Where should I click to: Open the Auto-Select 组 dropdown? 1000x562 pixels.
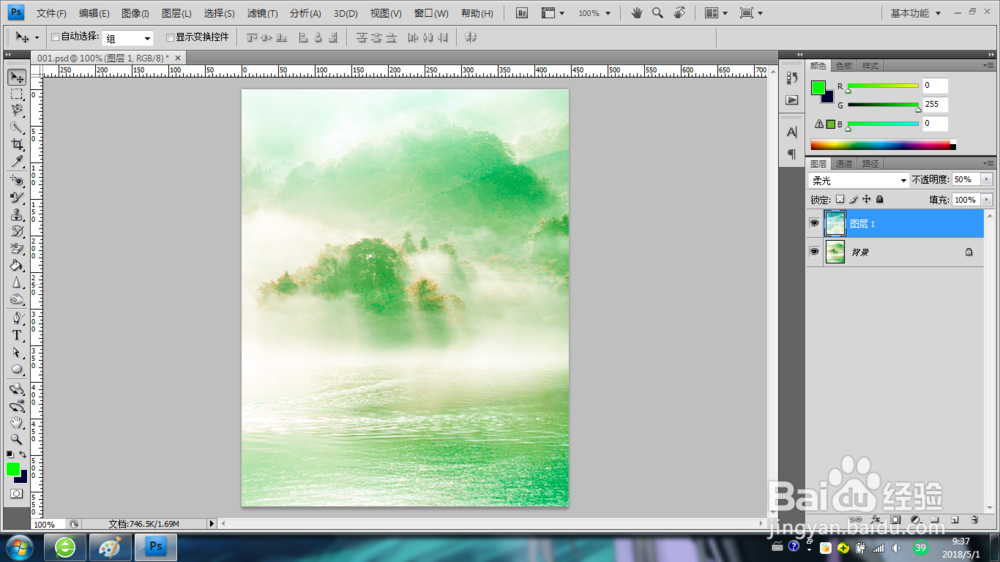(128, 39)
